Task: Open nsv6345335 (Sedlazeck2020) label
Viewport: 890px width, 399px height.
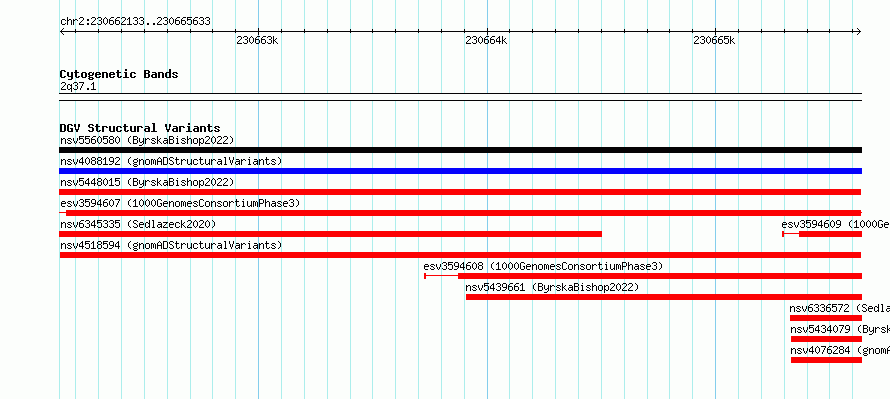Action: [x=138, y=224]
